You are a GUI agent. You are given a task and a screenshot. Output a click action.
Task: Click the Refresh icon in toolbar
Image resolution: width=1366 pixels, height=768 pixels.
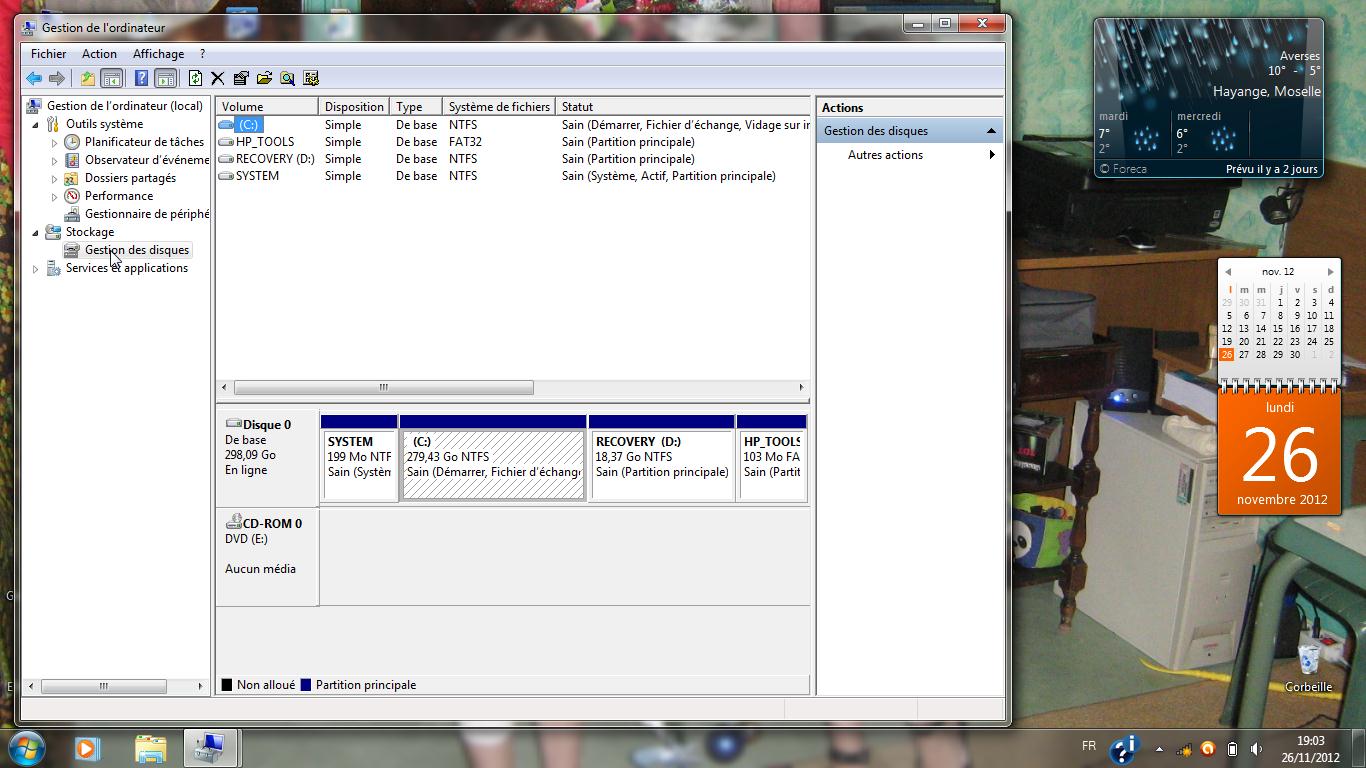pyautogui.click(x=195, y=78)
